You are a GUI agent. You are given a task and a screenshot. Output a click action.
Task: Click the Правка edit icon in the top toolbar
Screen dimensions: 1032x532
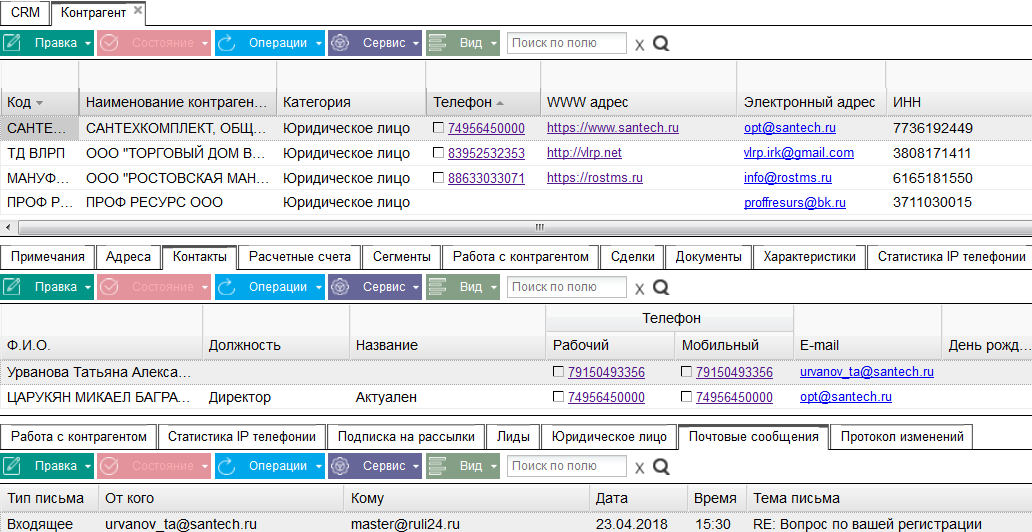(x=11, y=43)
